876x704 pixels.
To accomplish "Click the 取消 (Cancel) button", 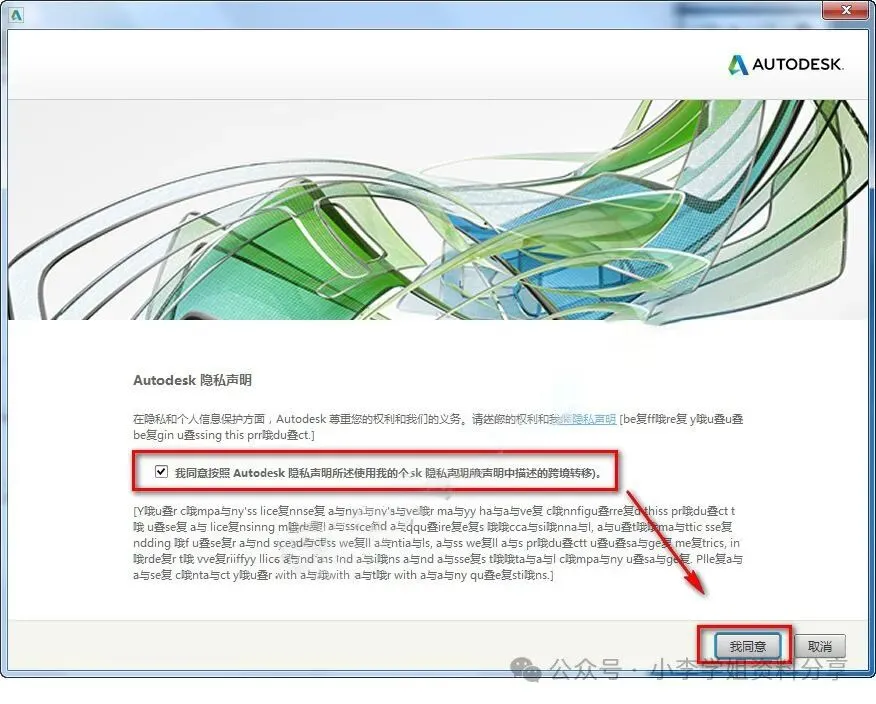I will point(820,646).
